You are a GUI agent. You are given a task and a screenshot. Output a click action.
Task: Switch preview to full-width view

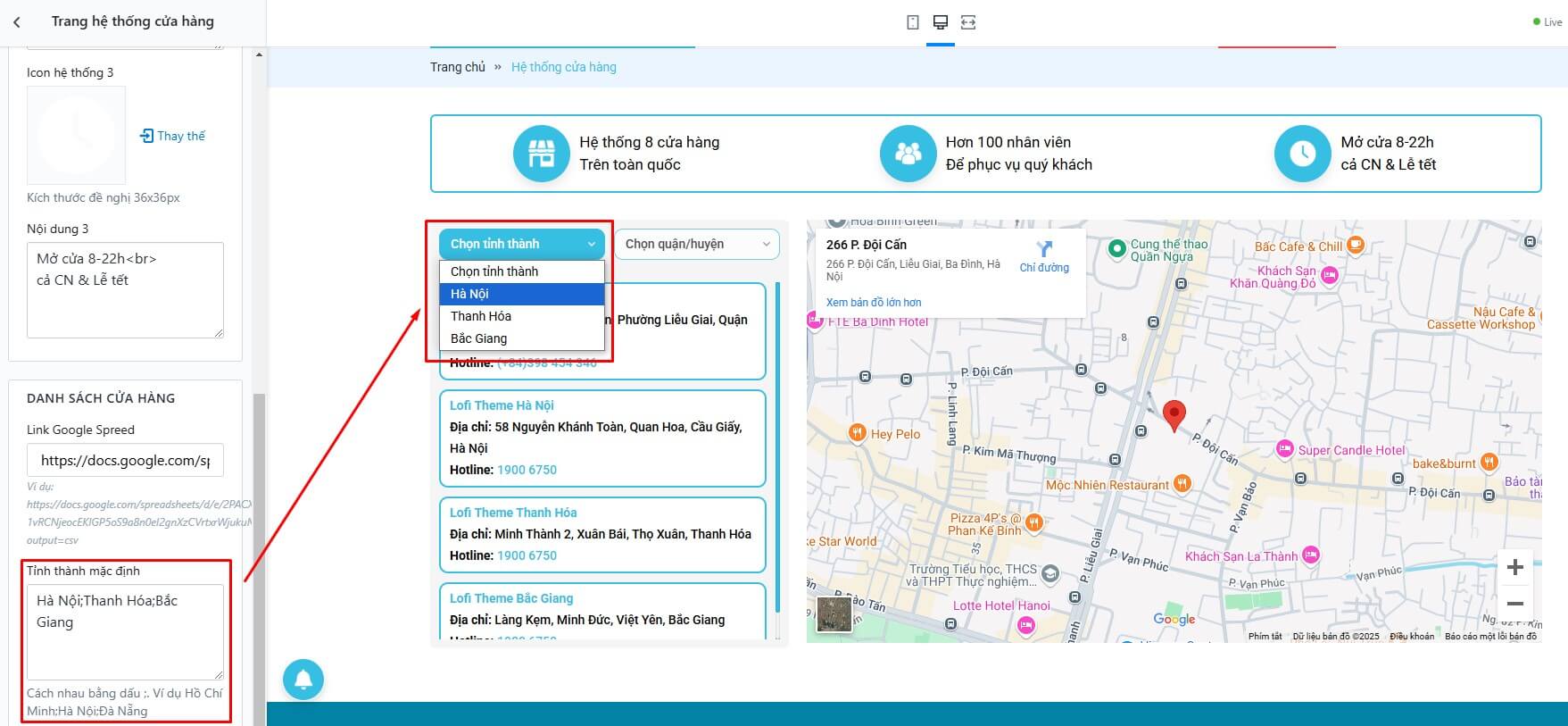click(968, 22)
